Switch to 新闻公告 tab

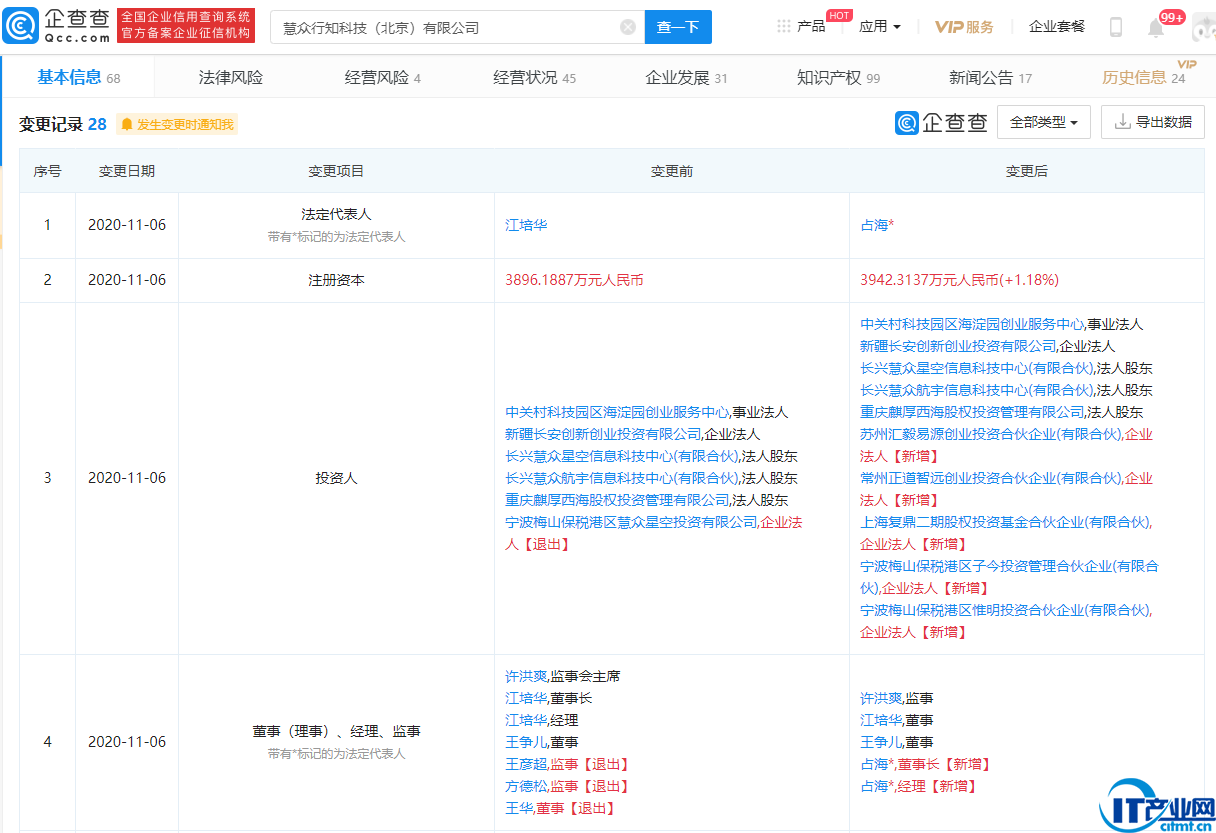(990, 77)
